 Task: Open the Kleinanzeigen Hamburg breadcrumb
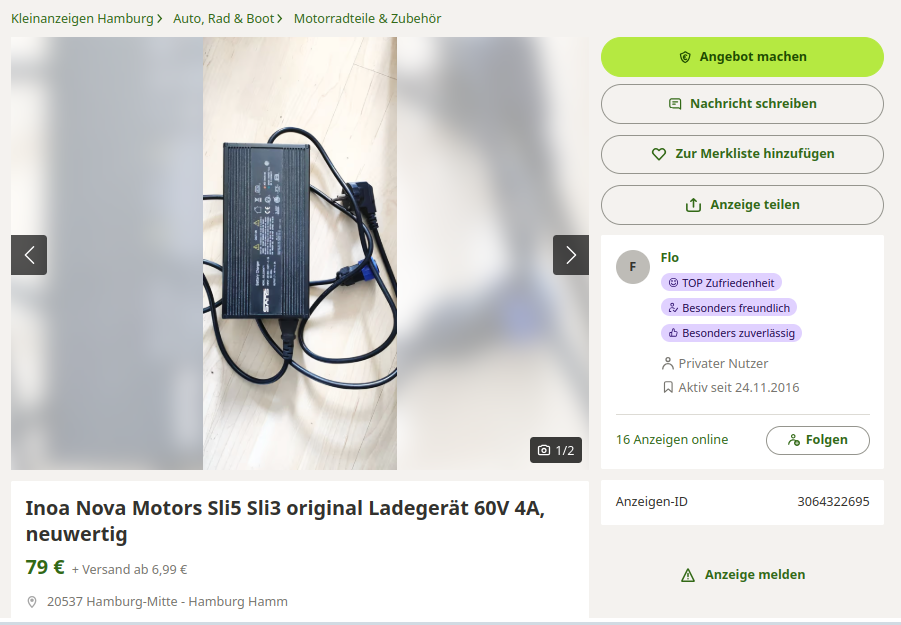coord(82,18)
